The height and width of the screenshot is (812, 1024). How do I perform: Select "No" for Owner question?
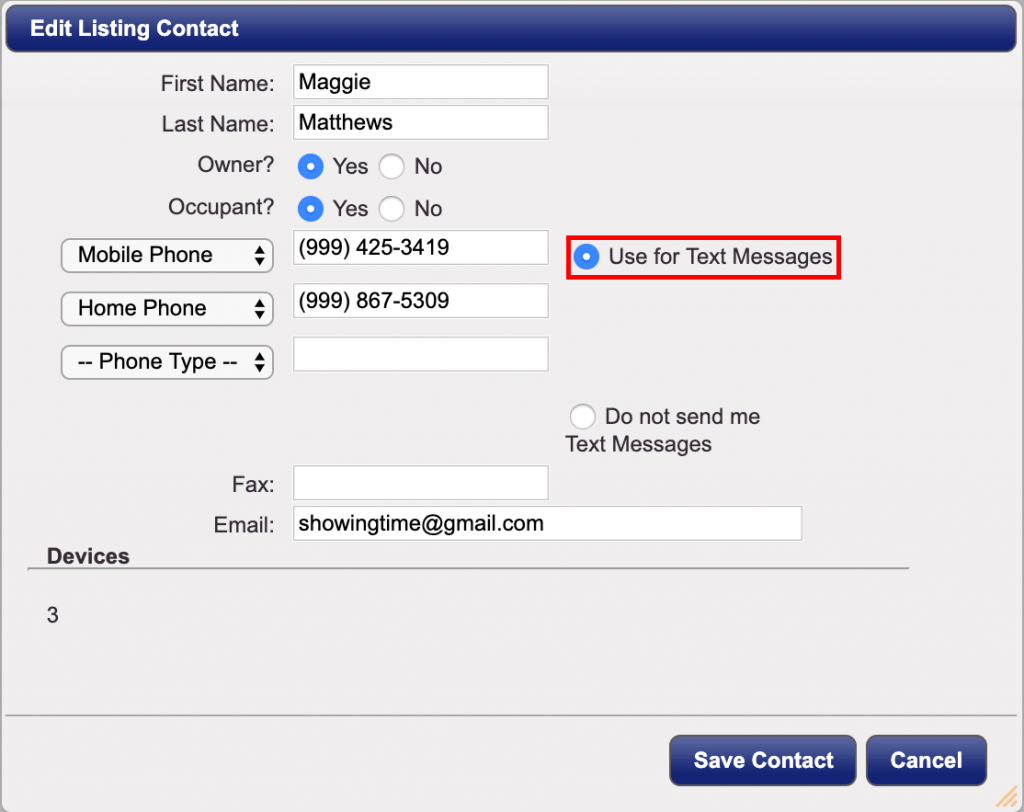(391, 166)
